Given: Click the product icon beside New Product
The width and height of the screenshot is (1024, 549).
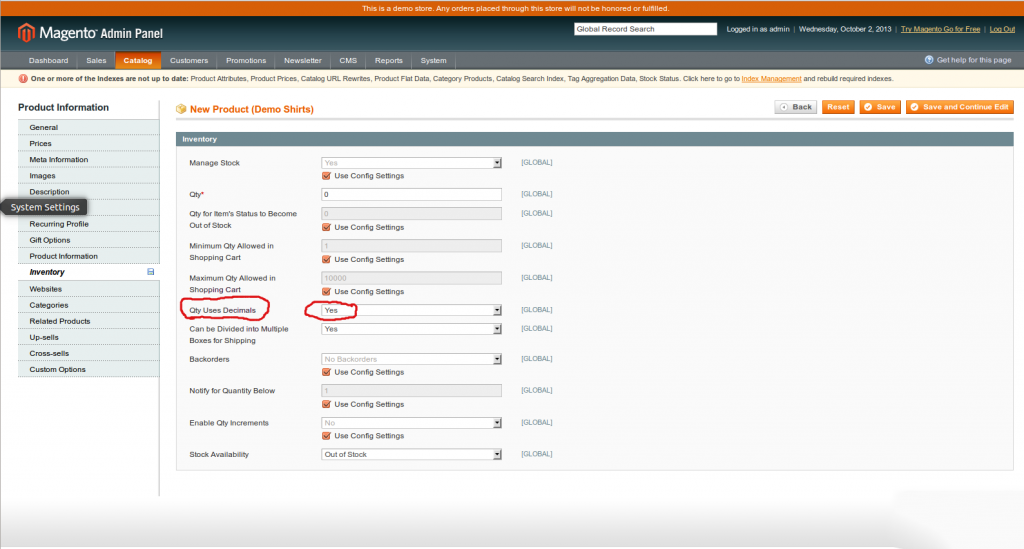Looking at the screenshot, I should [x=181, y=108].
